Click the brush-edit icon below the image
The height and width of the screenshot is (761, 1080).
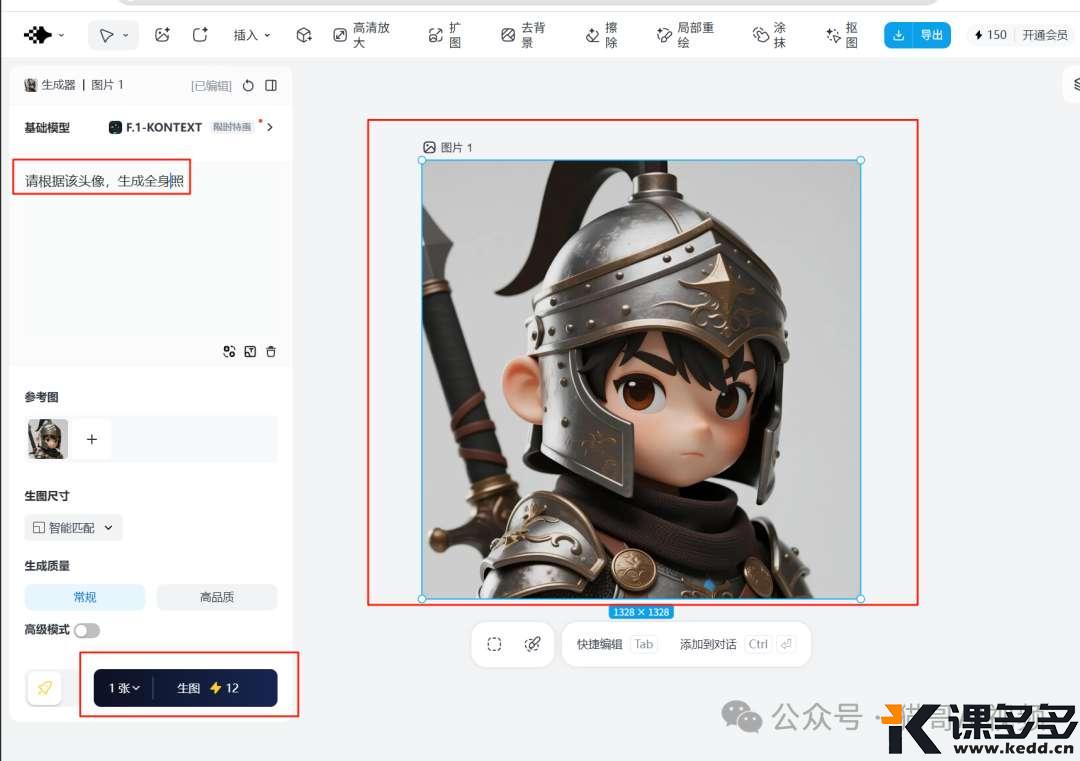click(532, 645)
